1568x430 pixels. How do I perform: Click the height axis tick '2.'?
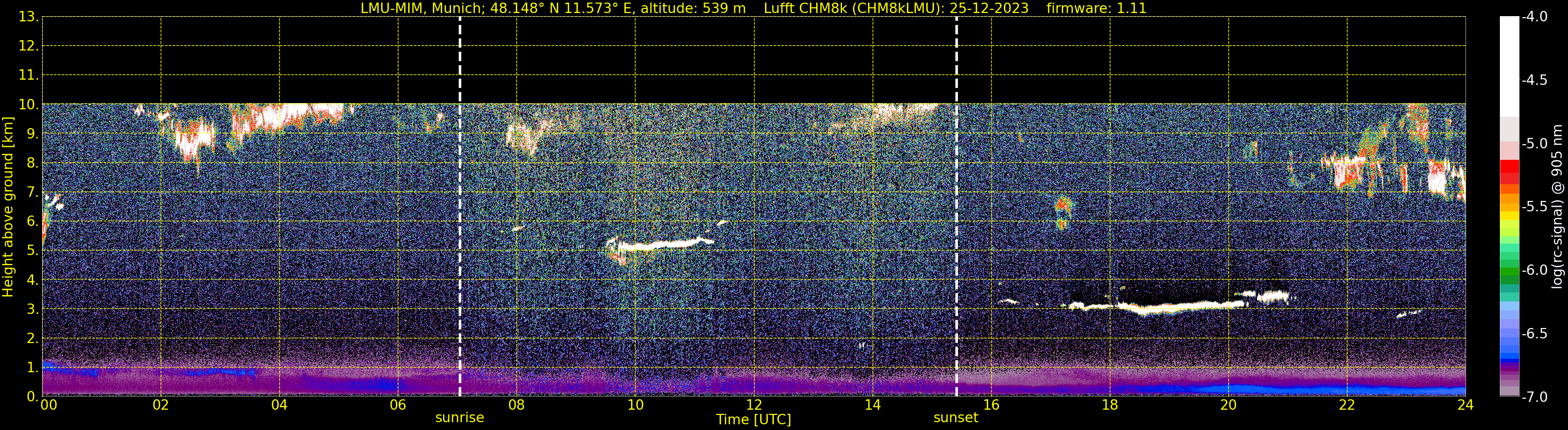click(32, 339)
